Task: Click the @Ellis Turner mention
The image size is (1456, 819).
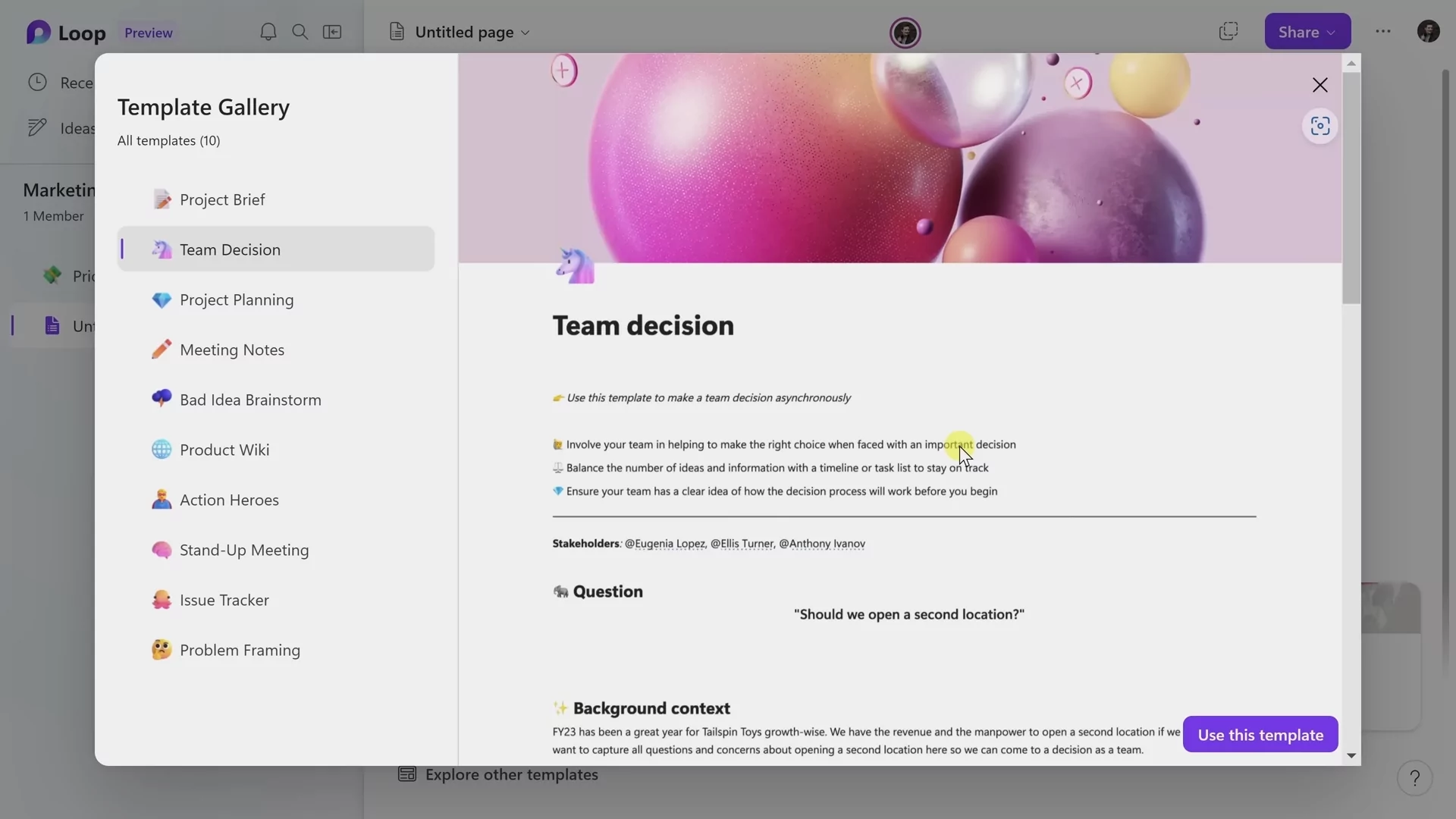Action: [742, 544]
